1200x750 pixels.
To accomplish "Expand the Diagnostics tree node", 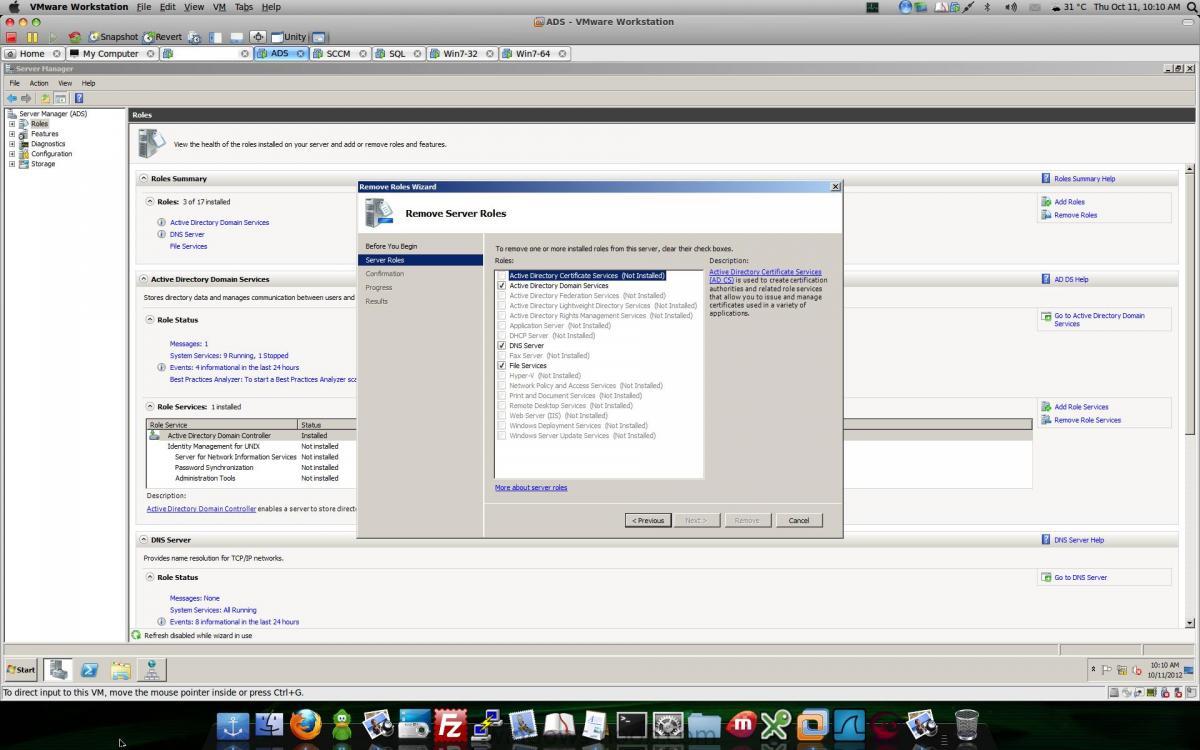I will [12, 144].
